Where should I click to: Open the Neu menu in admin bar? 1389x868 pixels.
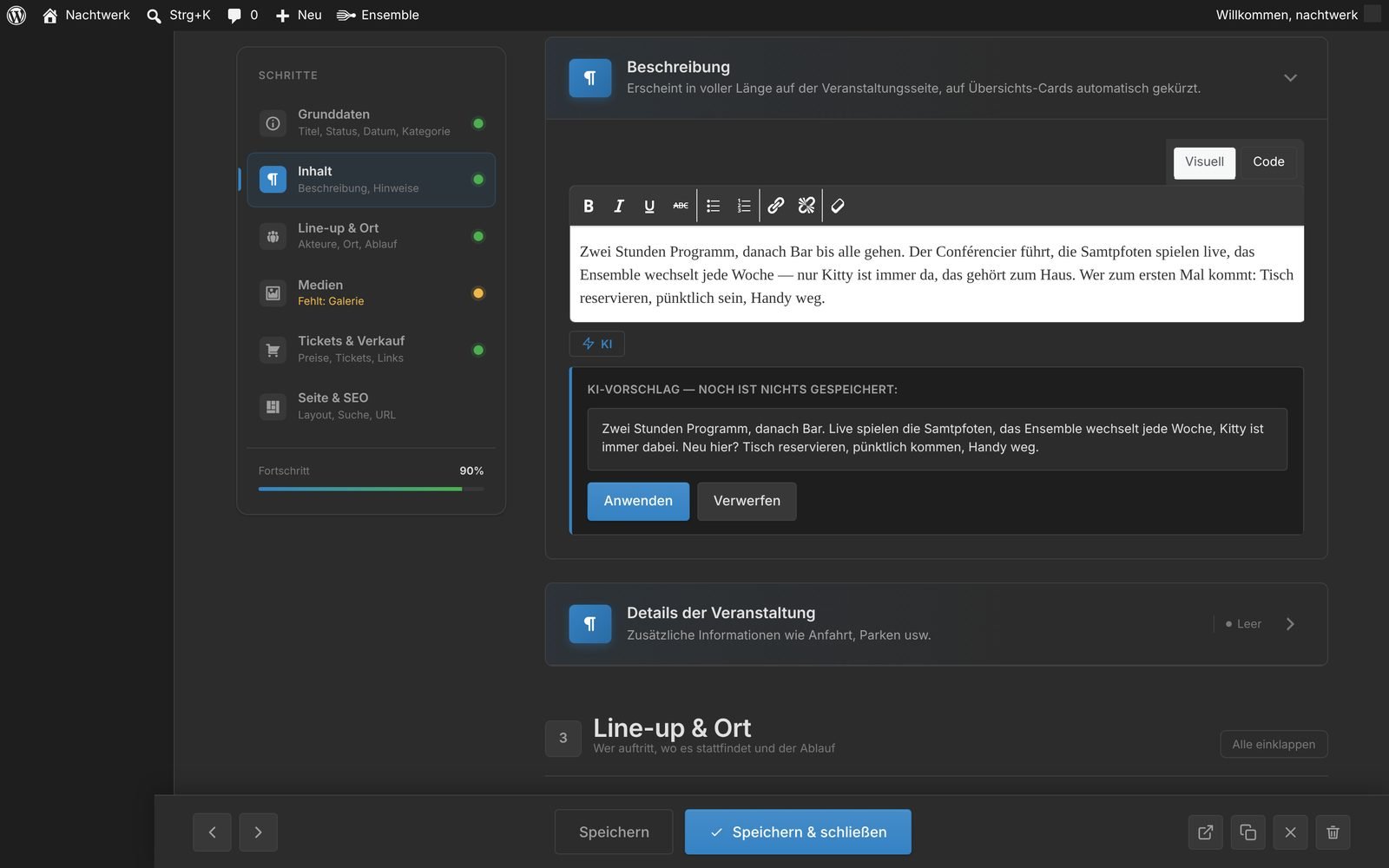pos(299,15)
